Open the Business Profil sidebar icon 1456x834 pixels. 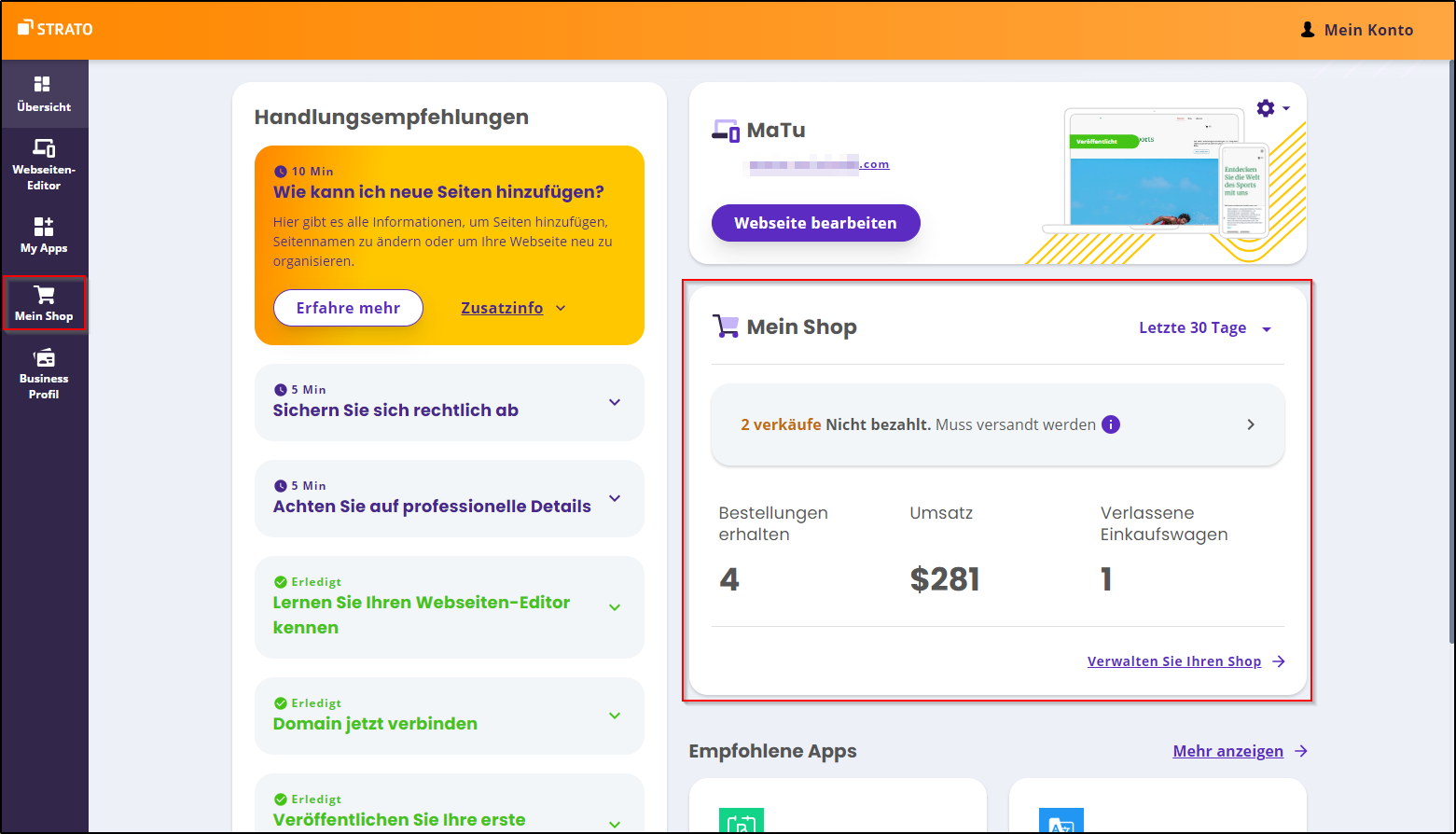click(44, 373)
